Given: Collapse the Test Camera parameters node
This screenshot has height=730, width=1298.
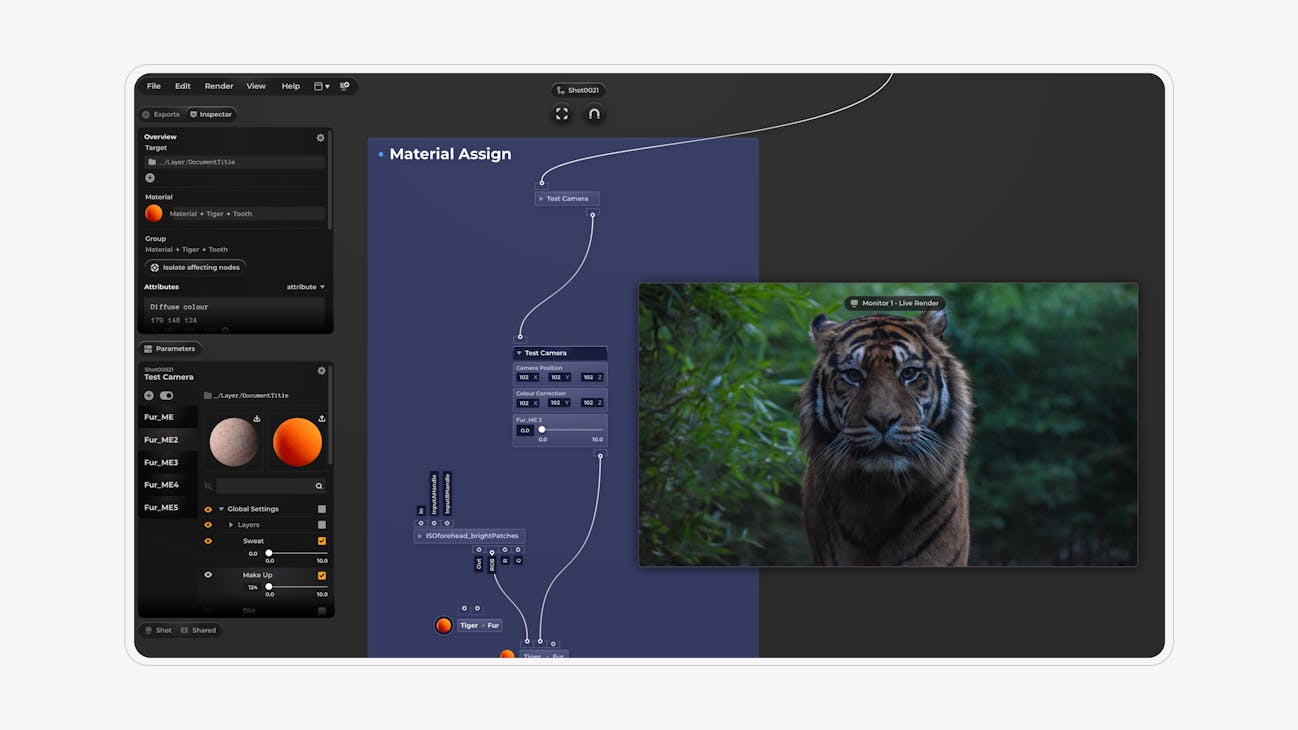Looking at the screenshot, I should click(x=519, y=353).
